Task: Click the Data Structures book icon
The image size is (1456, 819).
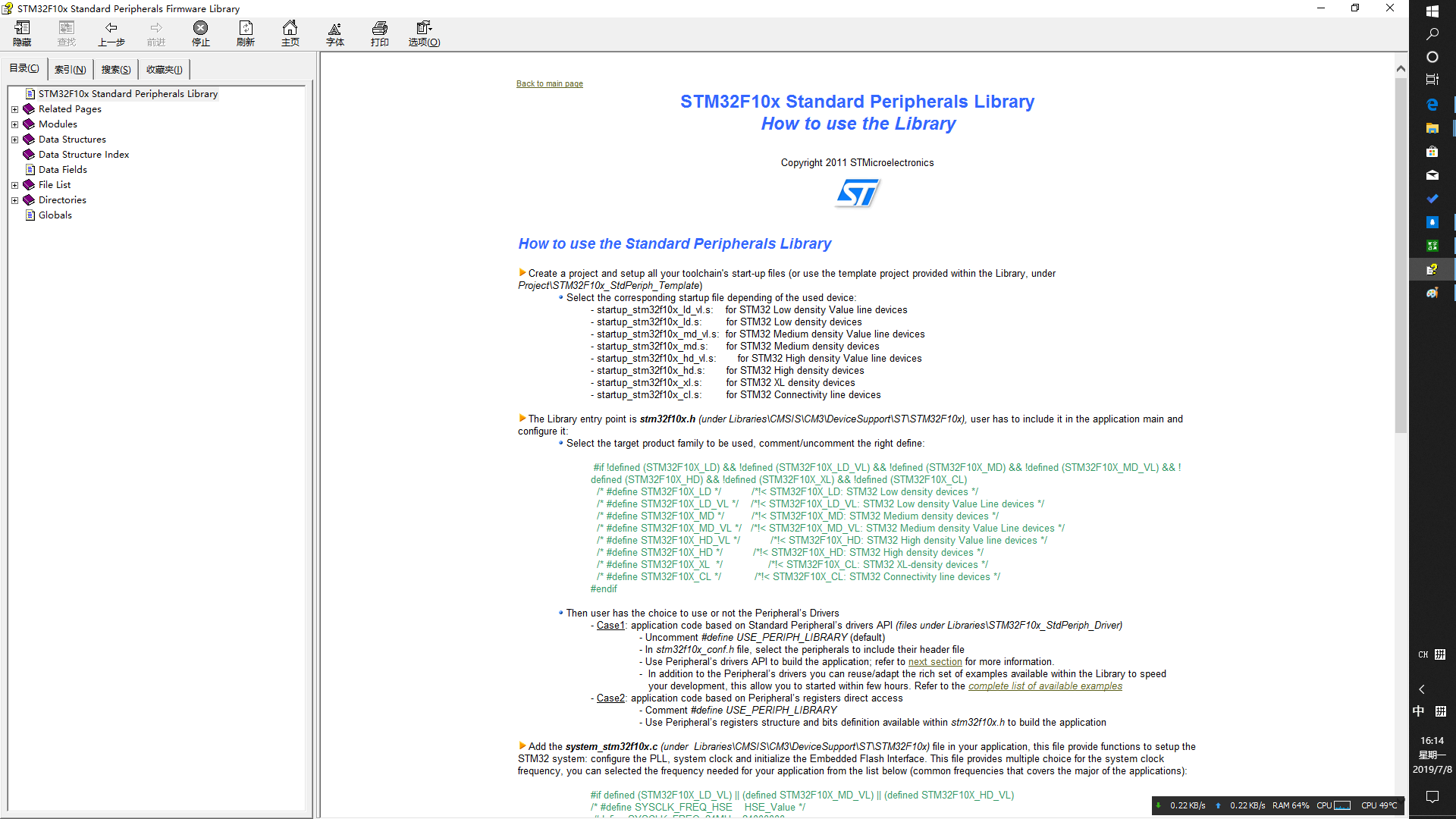Action: [30, 140]
